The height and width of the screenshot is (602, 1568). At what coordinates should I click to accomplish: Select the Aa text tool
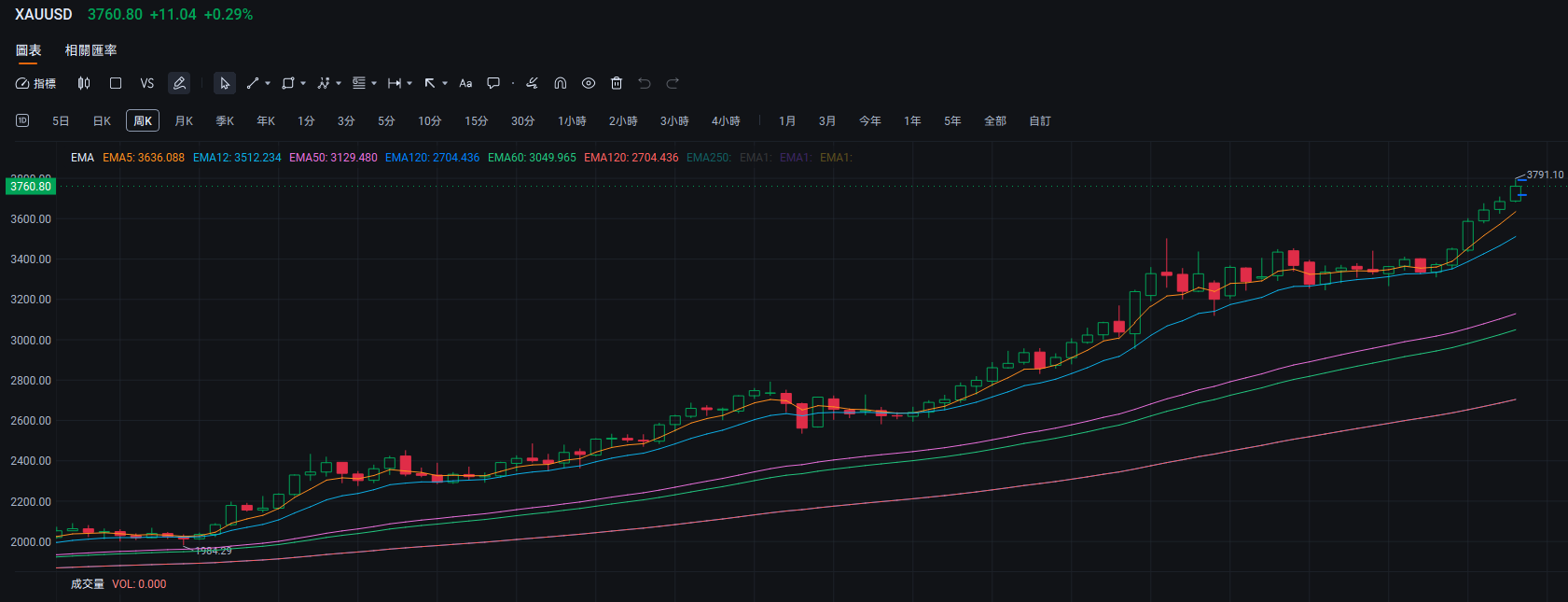pos(465,83)
